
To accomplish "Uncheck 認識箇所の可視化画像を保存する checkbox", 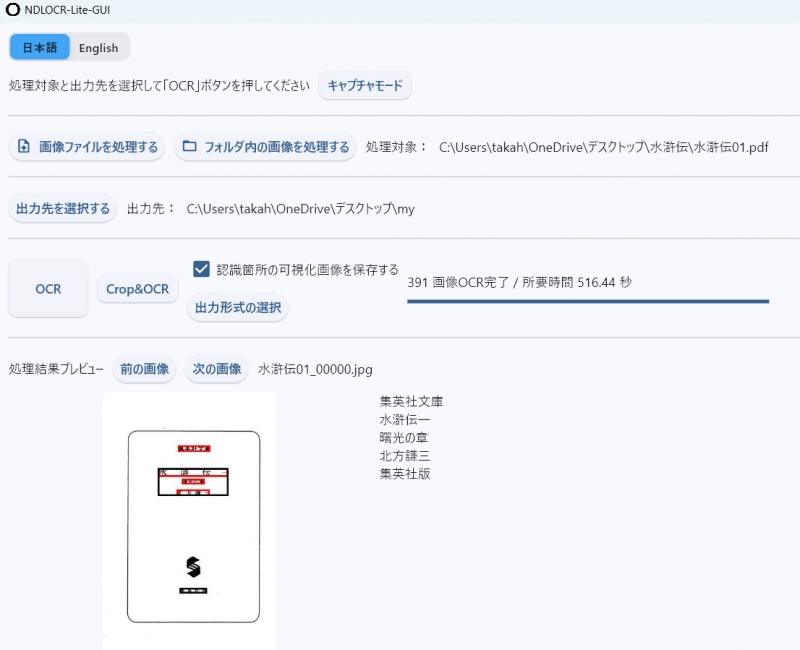I will [201, 269].
